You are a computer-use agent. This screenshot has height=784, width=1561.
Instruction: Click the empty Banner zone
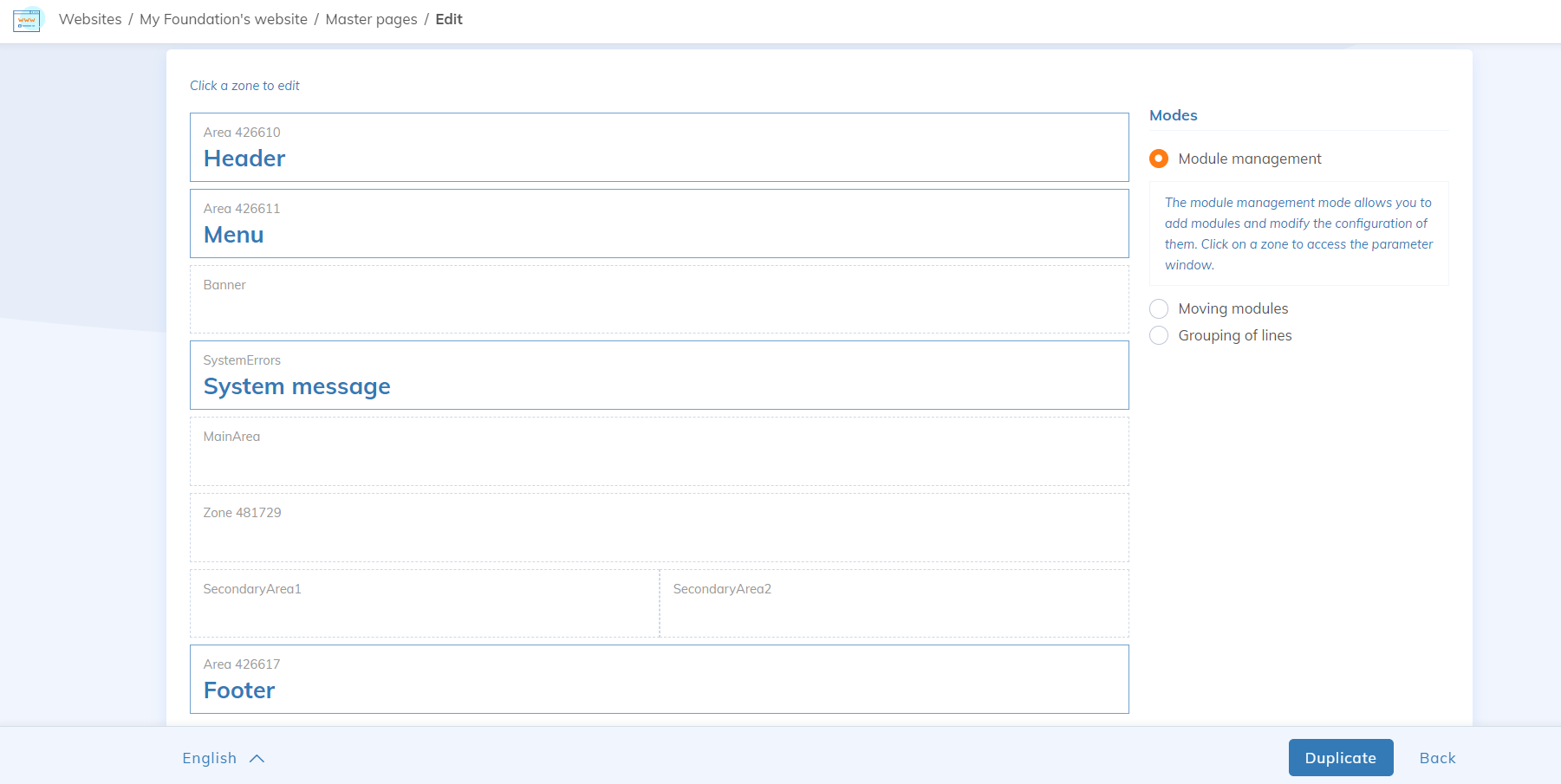(x=660, y=300)
